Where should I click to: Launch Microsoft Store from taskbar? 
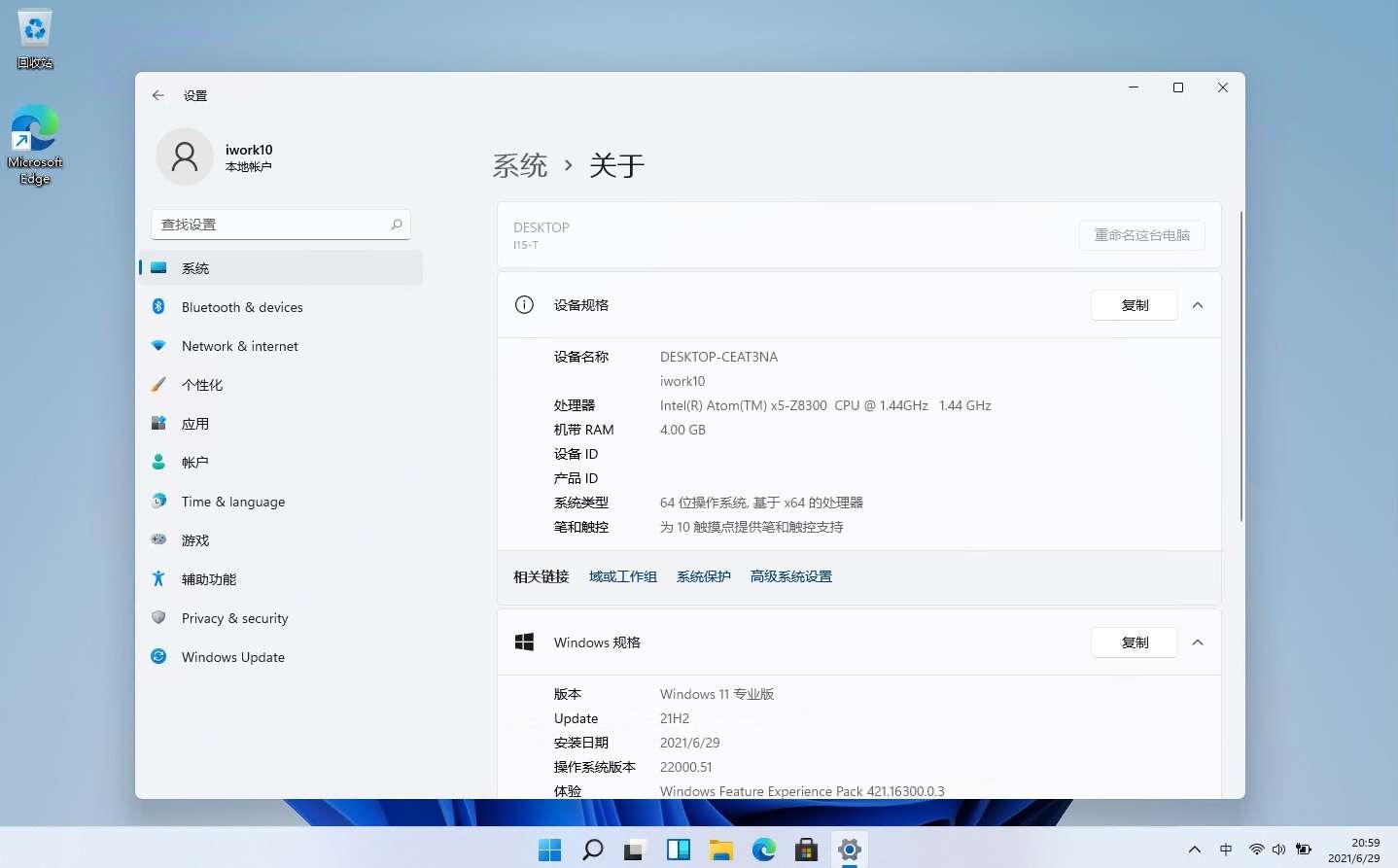point(806,851)
